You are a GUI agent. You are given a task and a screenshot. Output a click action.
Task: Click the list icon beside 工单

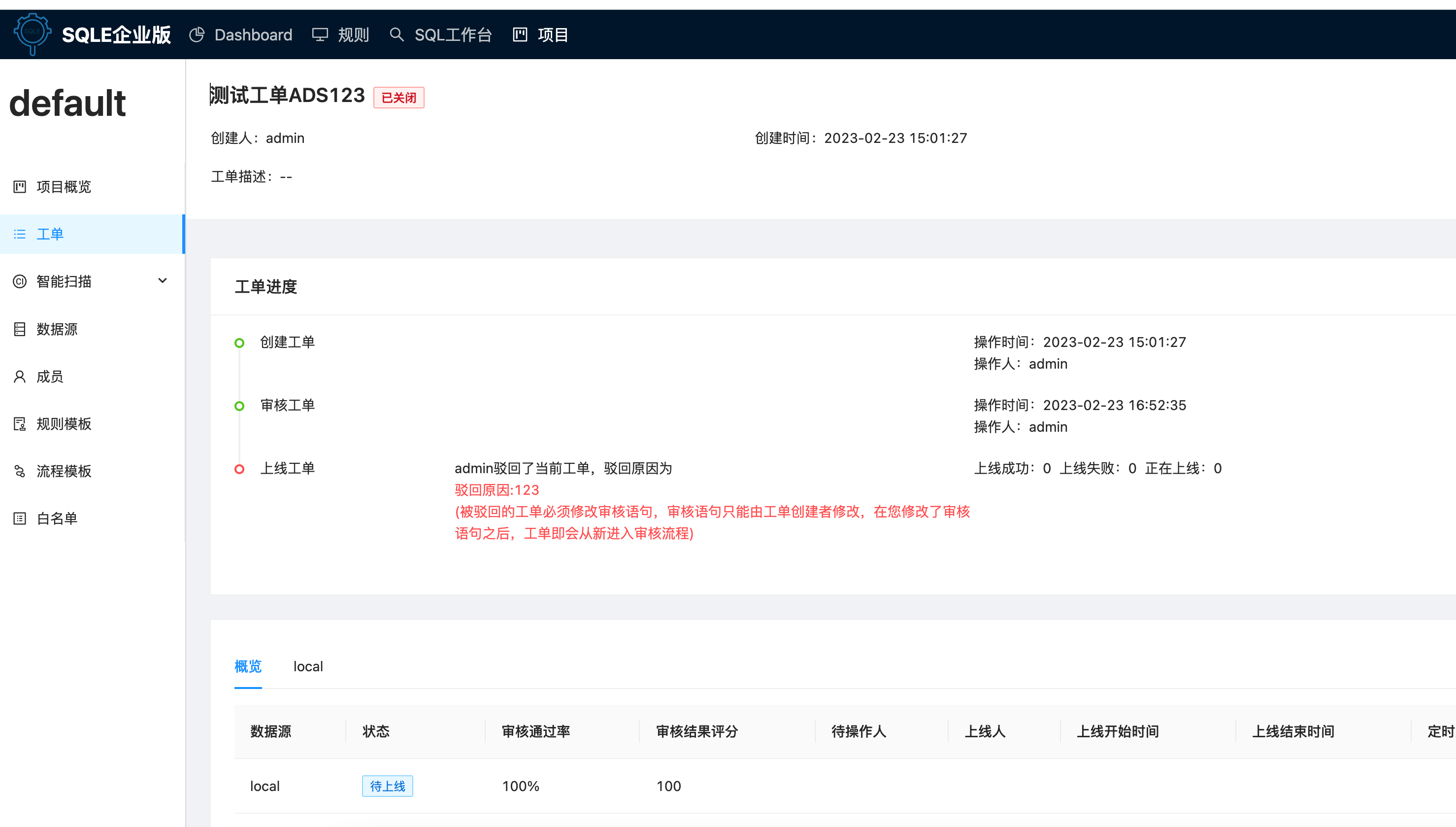click(20, 234)
